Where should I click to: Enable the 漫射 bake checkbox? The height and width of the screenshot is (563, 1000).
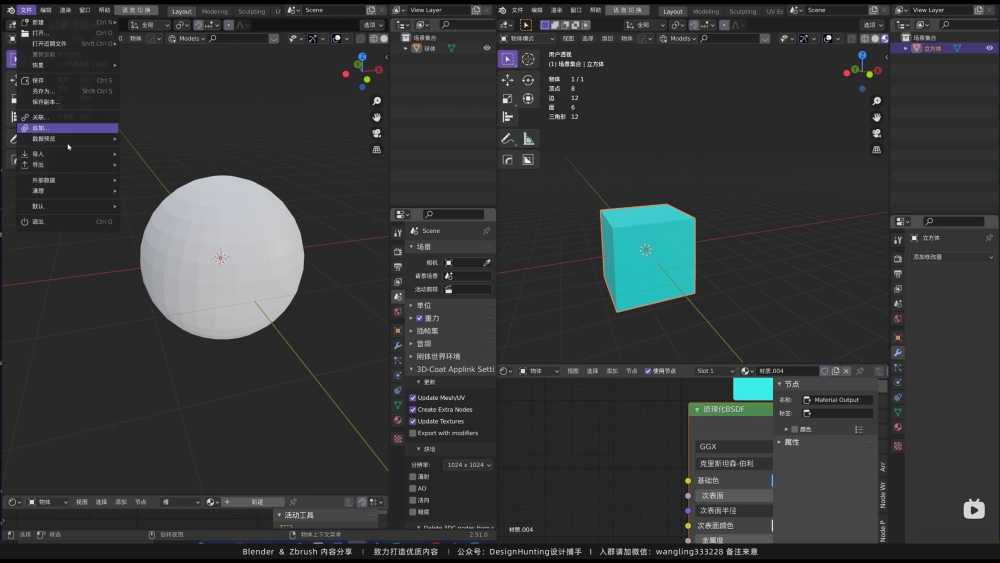(413, 476)
